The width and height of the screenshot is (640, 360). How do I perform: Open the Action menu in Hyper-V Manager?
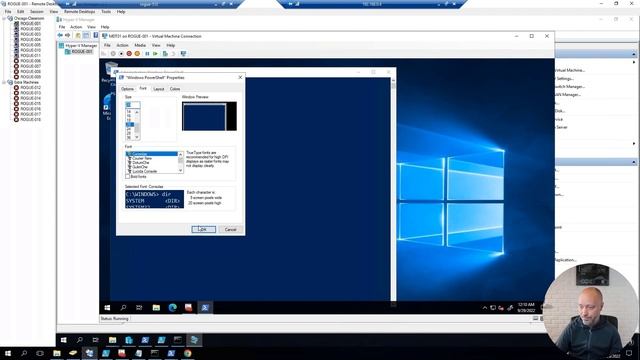[76, 27]
